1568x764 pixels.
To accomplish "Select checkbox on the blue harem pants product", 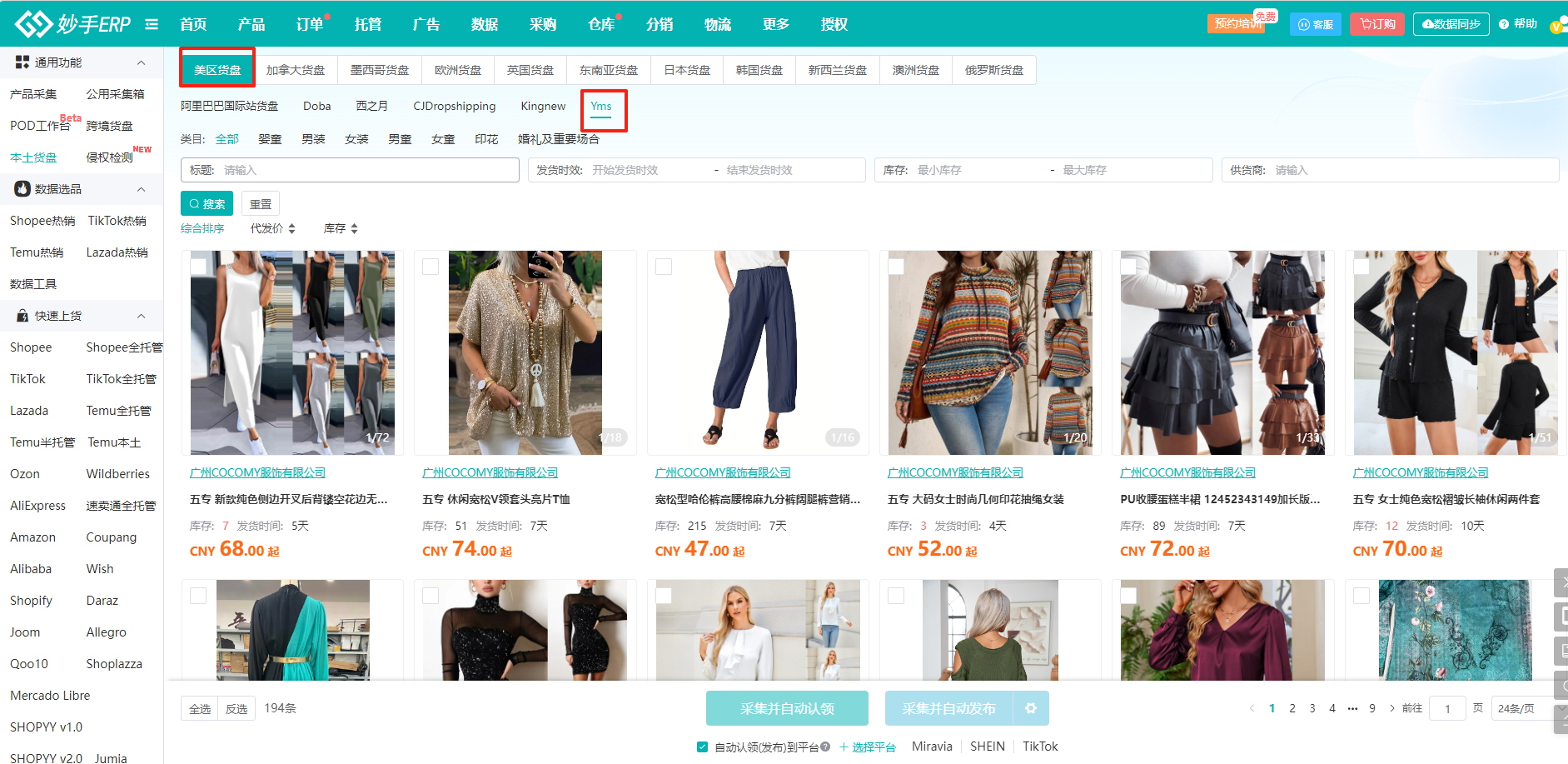I will (x=664, y=267).
